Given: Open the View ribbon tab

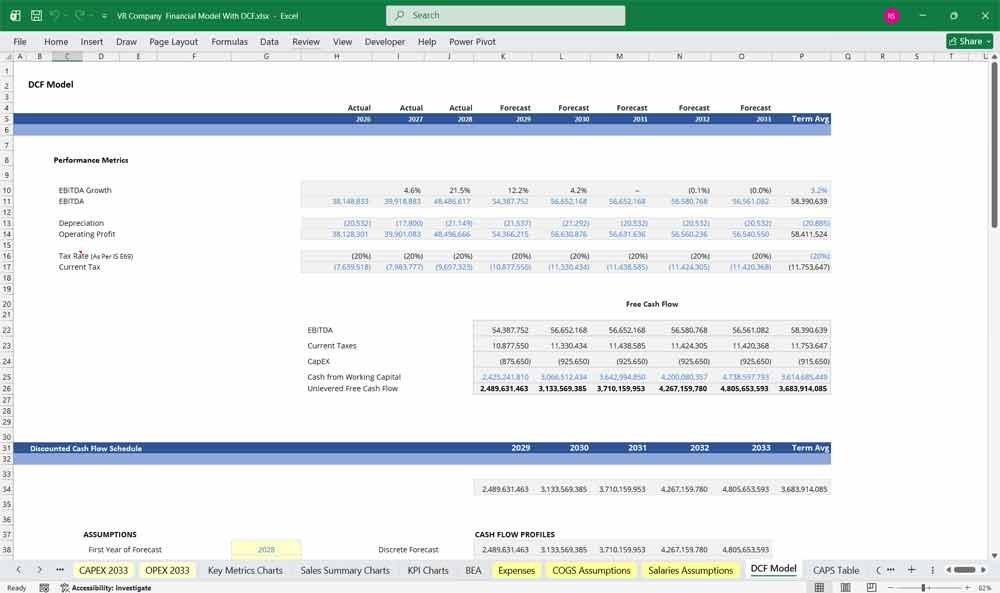Looking at the screenshot, I should tap(342, 41).
